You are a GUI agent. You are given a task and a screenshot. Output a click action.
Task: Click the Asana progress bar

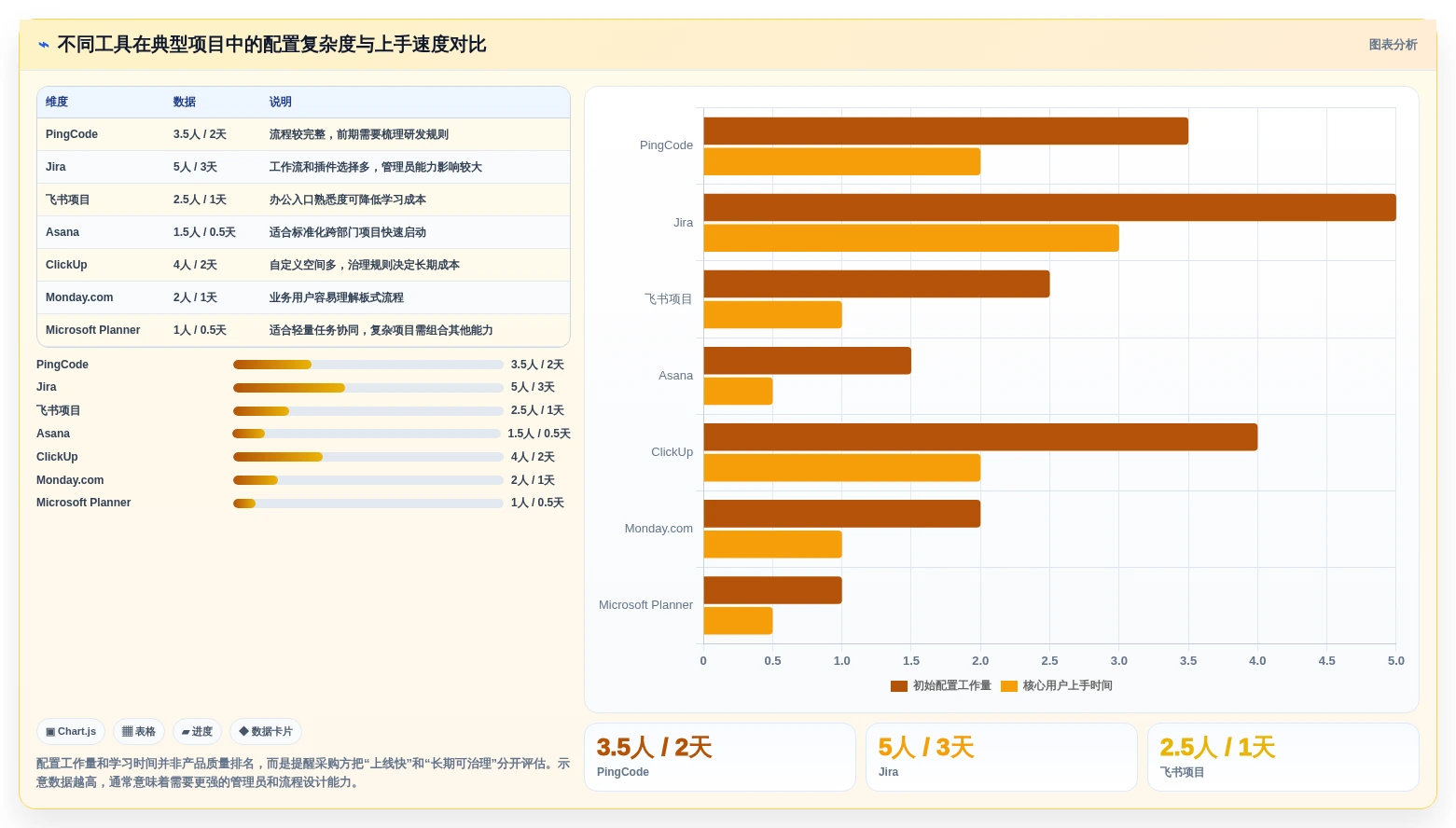coord(367,434)
